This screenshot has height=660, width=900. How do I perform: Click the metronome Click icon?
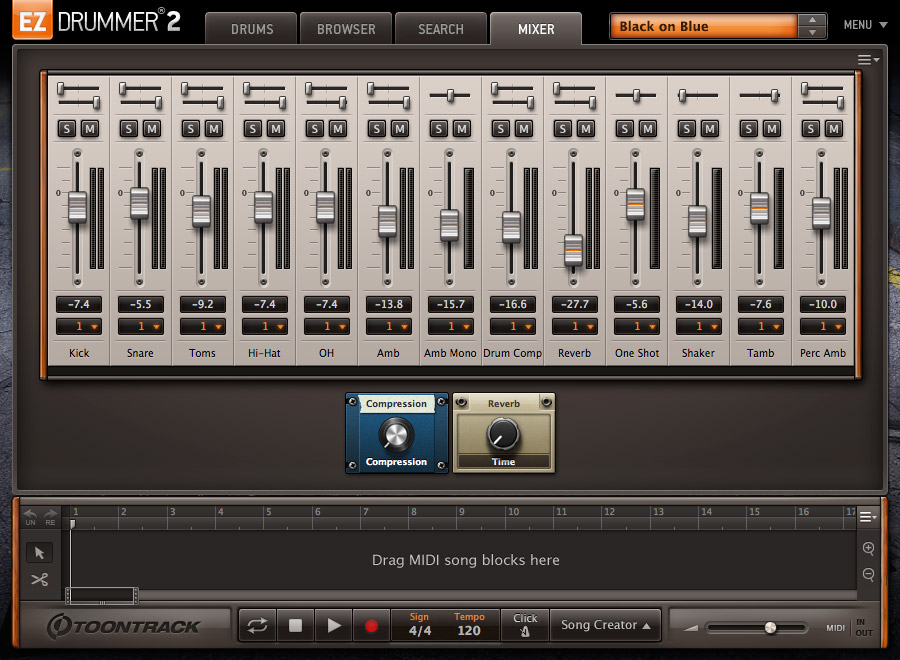524,630
